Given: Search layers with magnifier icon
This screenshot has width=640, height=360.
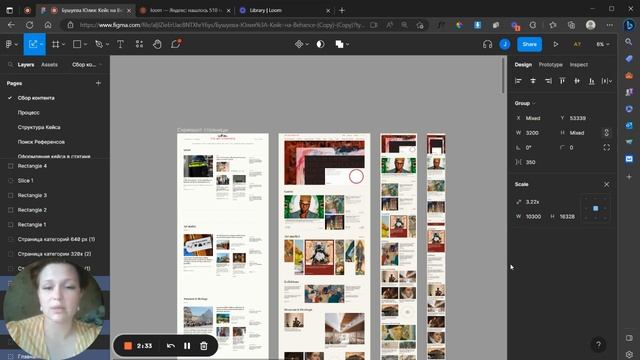Looking at the screenshot, I should [x=10, y=64].
